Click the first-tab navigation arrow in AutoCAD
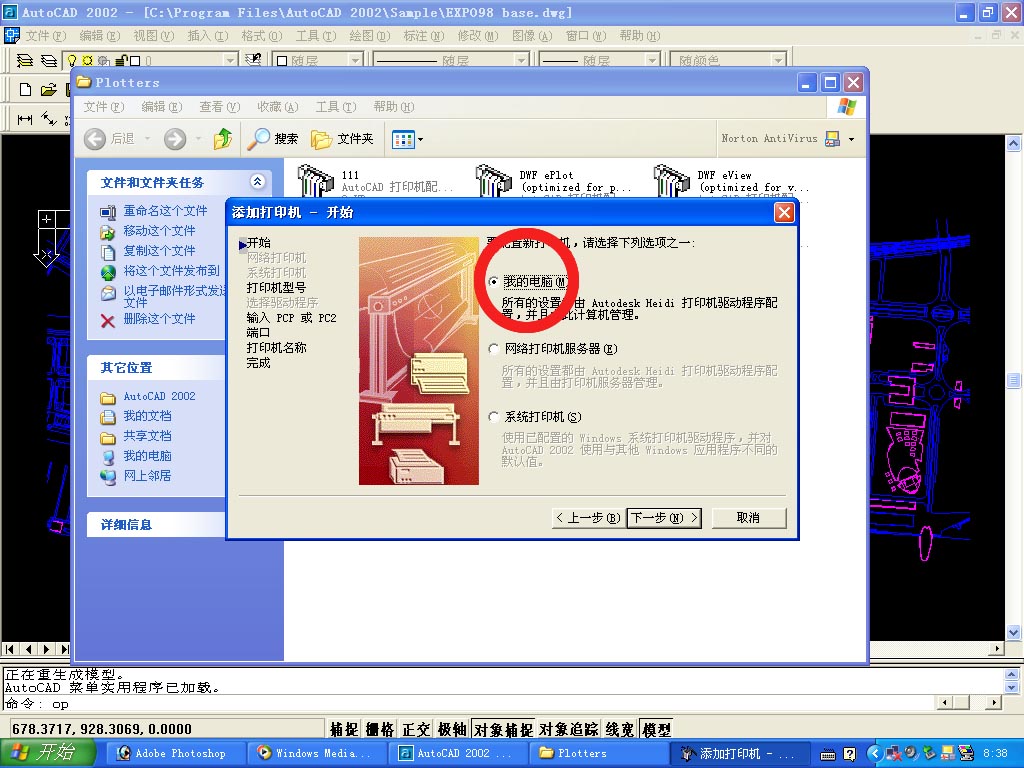1024x768 pixels. (x=10, y=649)
